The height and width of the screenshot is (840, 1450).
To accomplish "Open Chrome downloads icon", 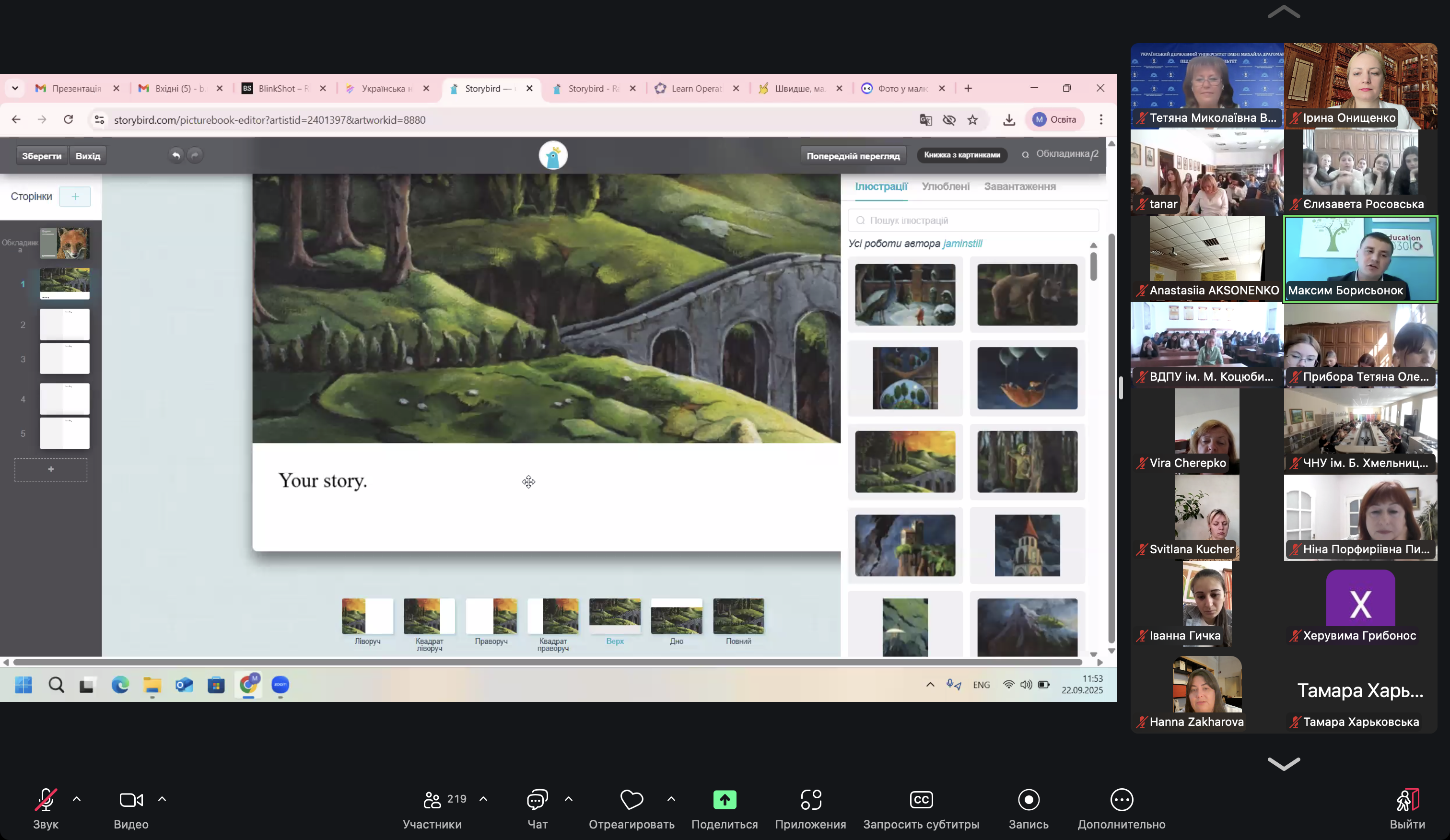I will (1009, 120).
